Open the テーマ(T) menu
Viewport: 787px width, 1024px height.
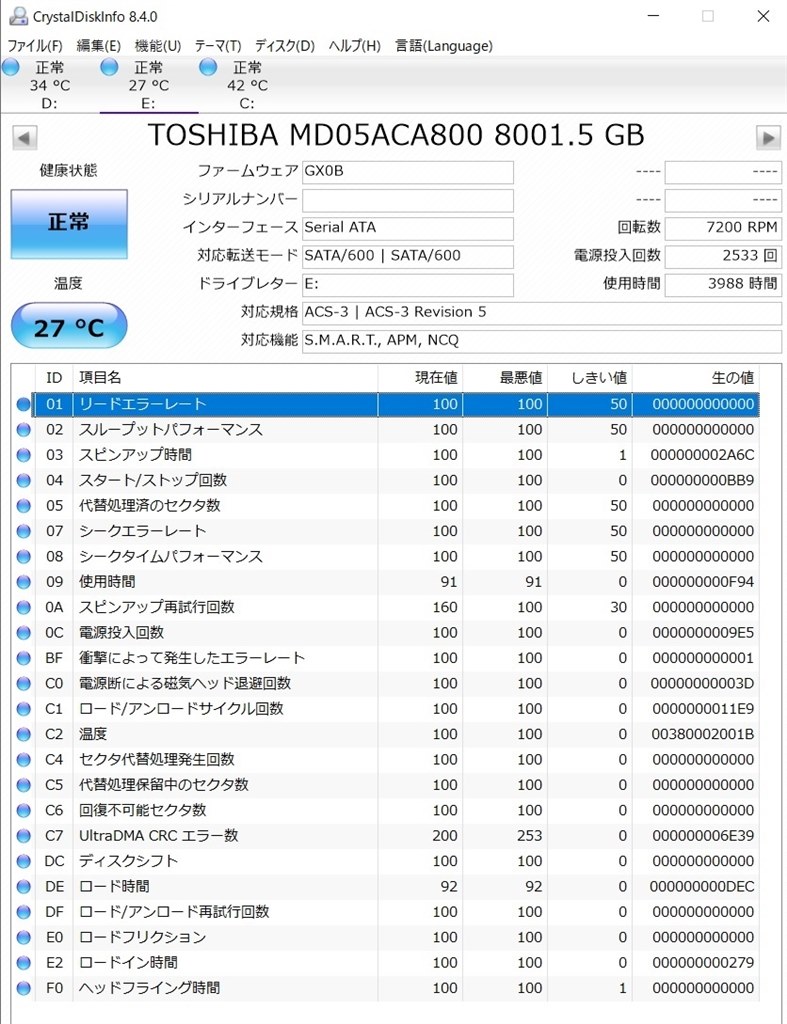[x=218, y=46]
